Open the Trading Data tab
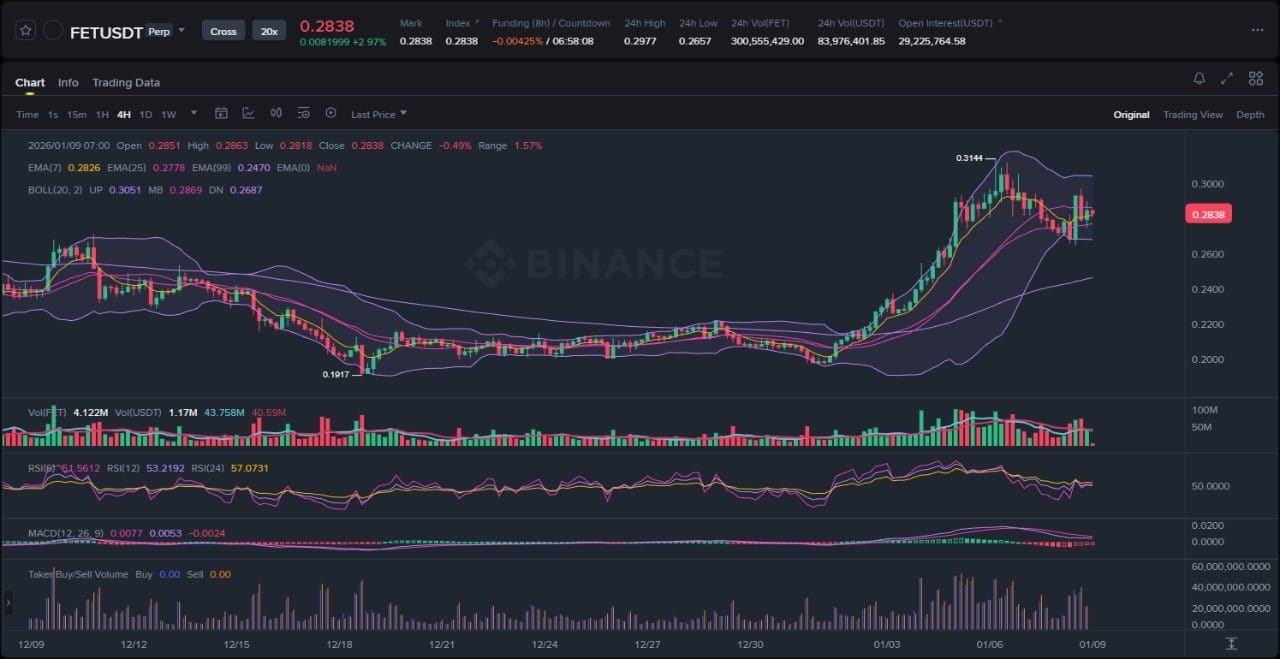 tap(126, 83)
